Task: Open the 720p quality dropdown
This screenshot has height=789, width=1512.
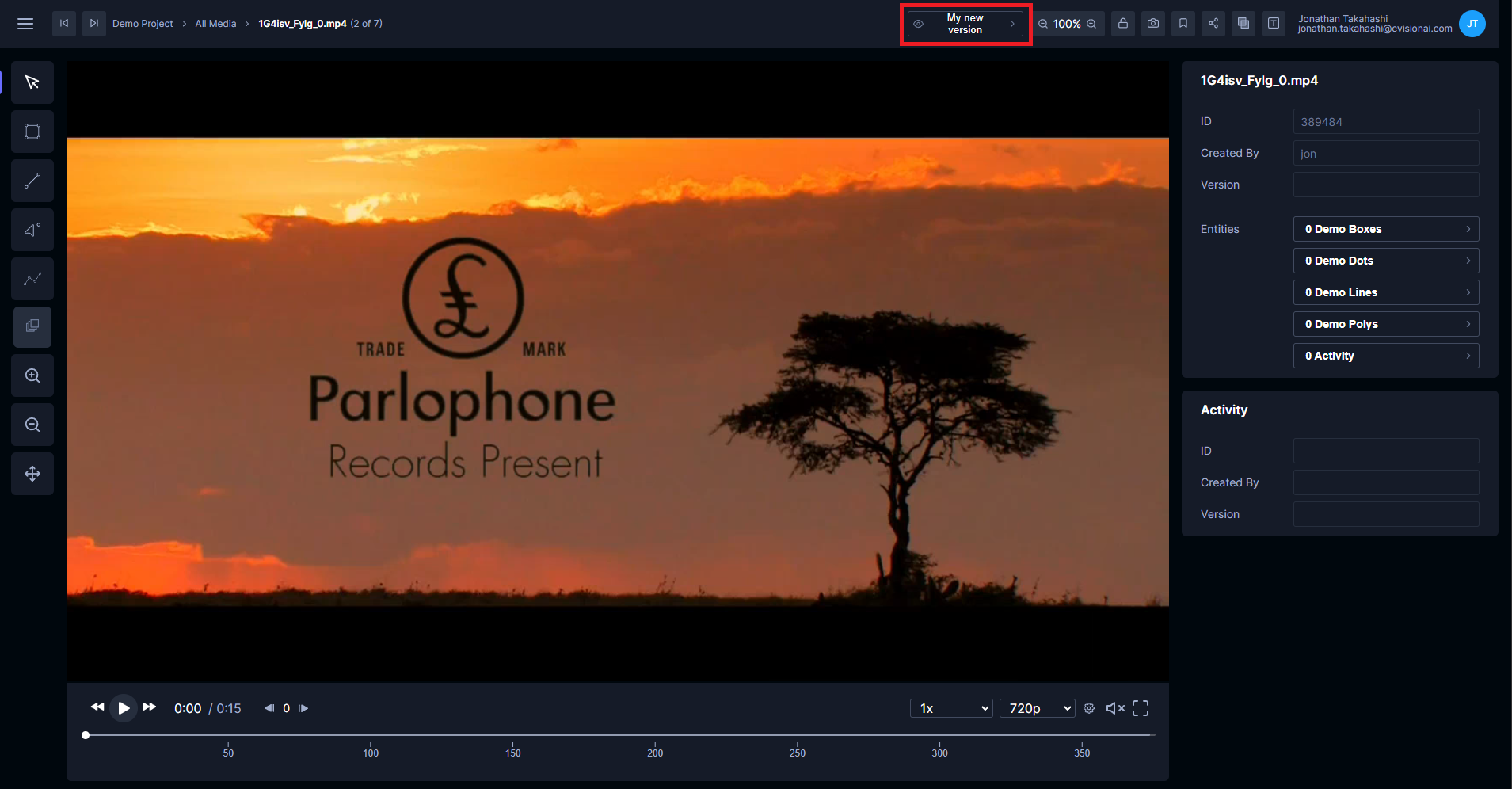Action: (x=1038, y=708)
